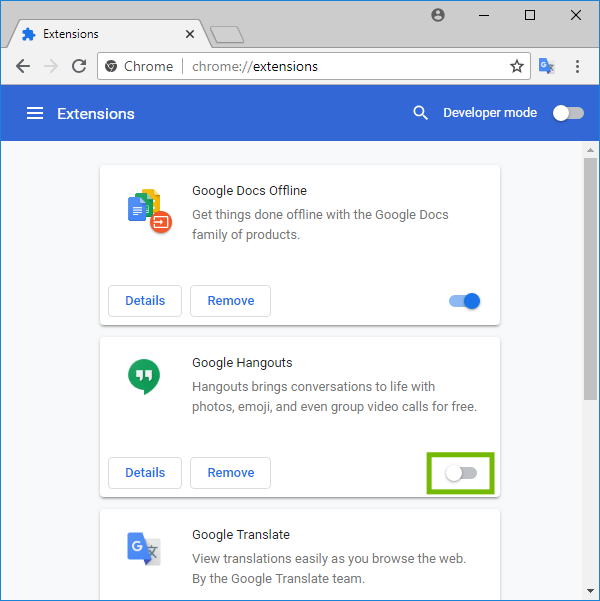Click the Google Translate extension card icon
This screenshot has width=600, height=601.
[144, 548]
